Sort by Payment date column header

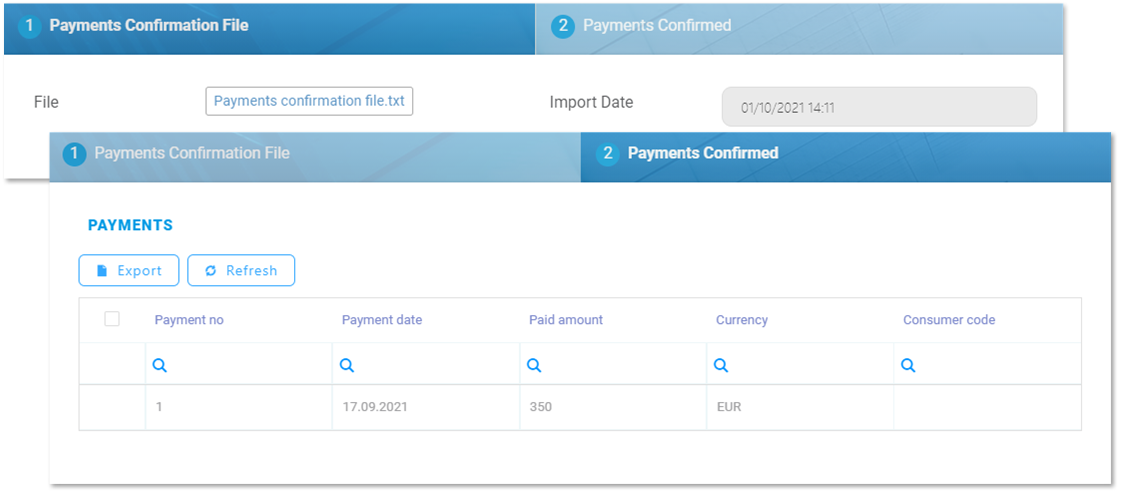click(x=382, y=320)
